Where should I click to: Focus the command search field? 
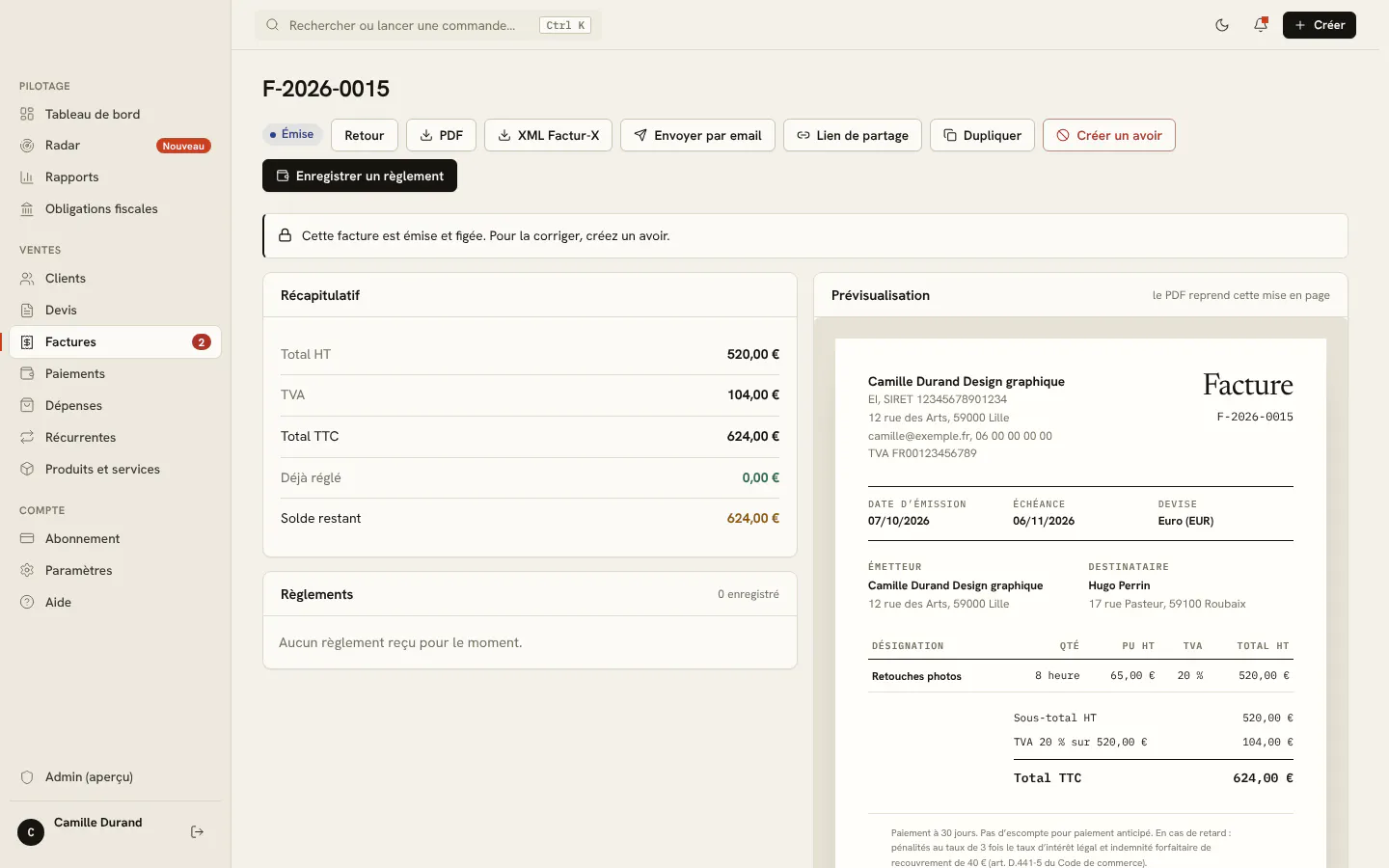[428, 25]
